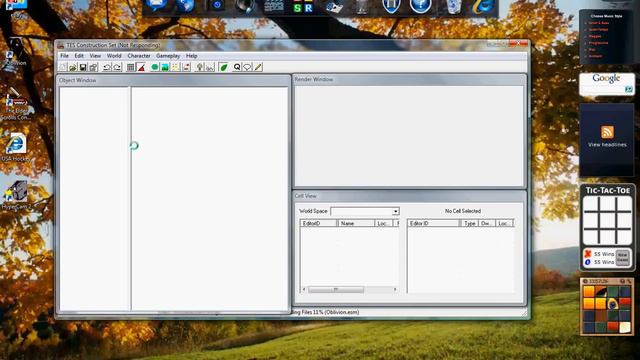
Task: Open the Edit menu
Action: point(79,56)
